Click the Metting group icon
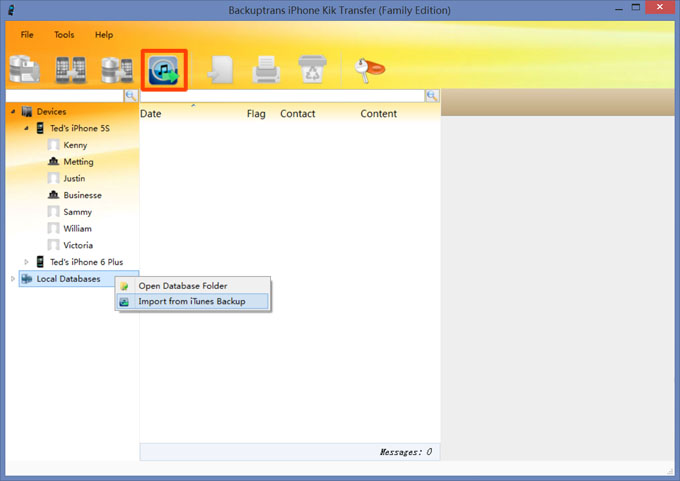The height and width of the screenshot is (481, 680). point(53,161)
